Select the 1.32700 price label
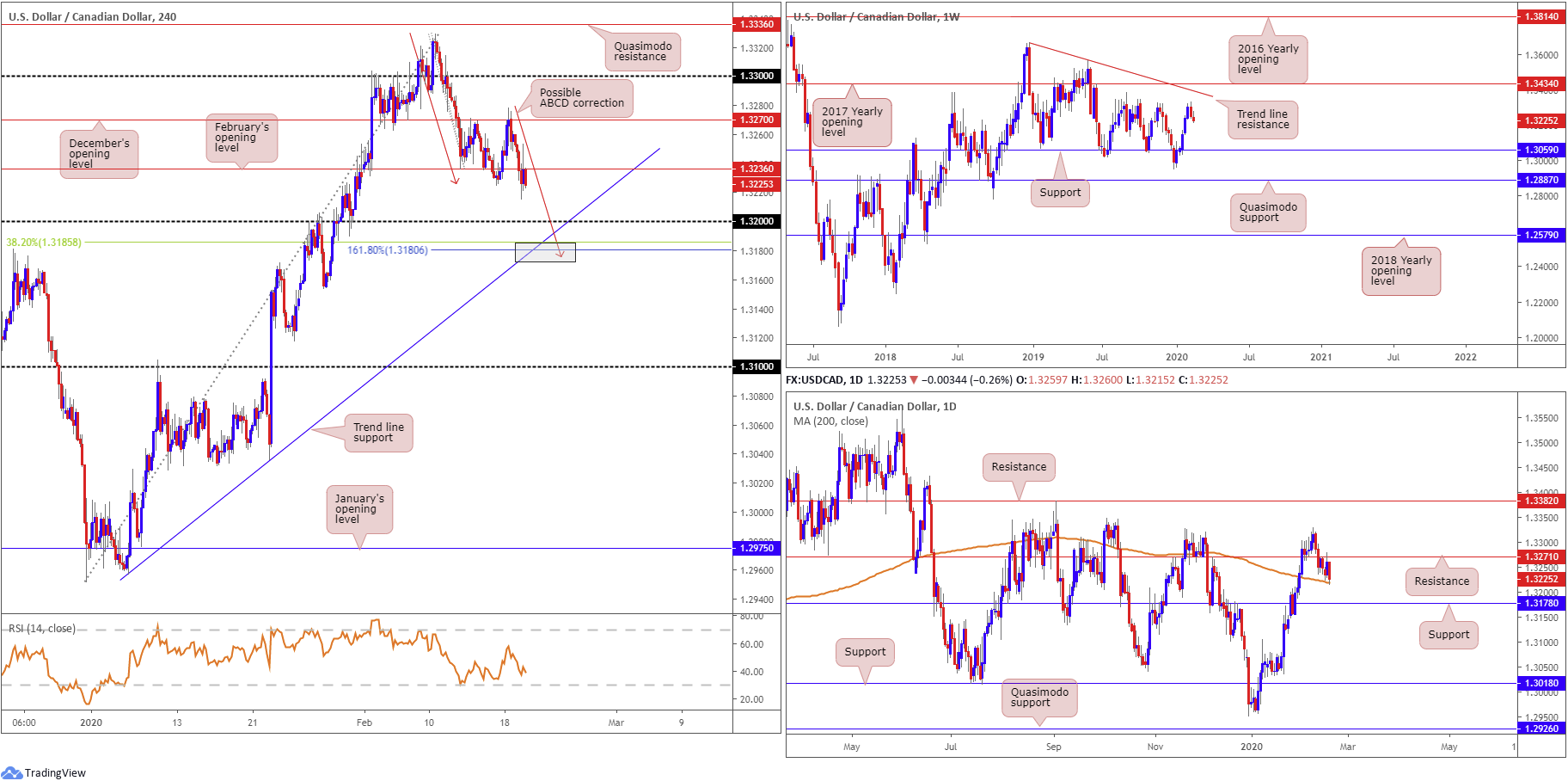1568x781 pixels. (x=756, y=120)
